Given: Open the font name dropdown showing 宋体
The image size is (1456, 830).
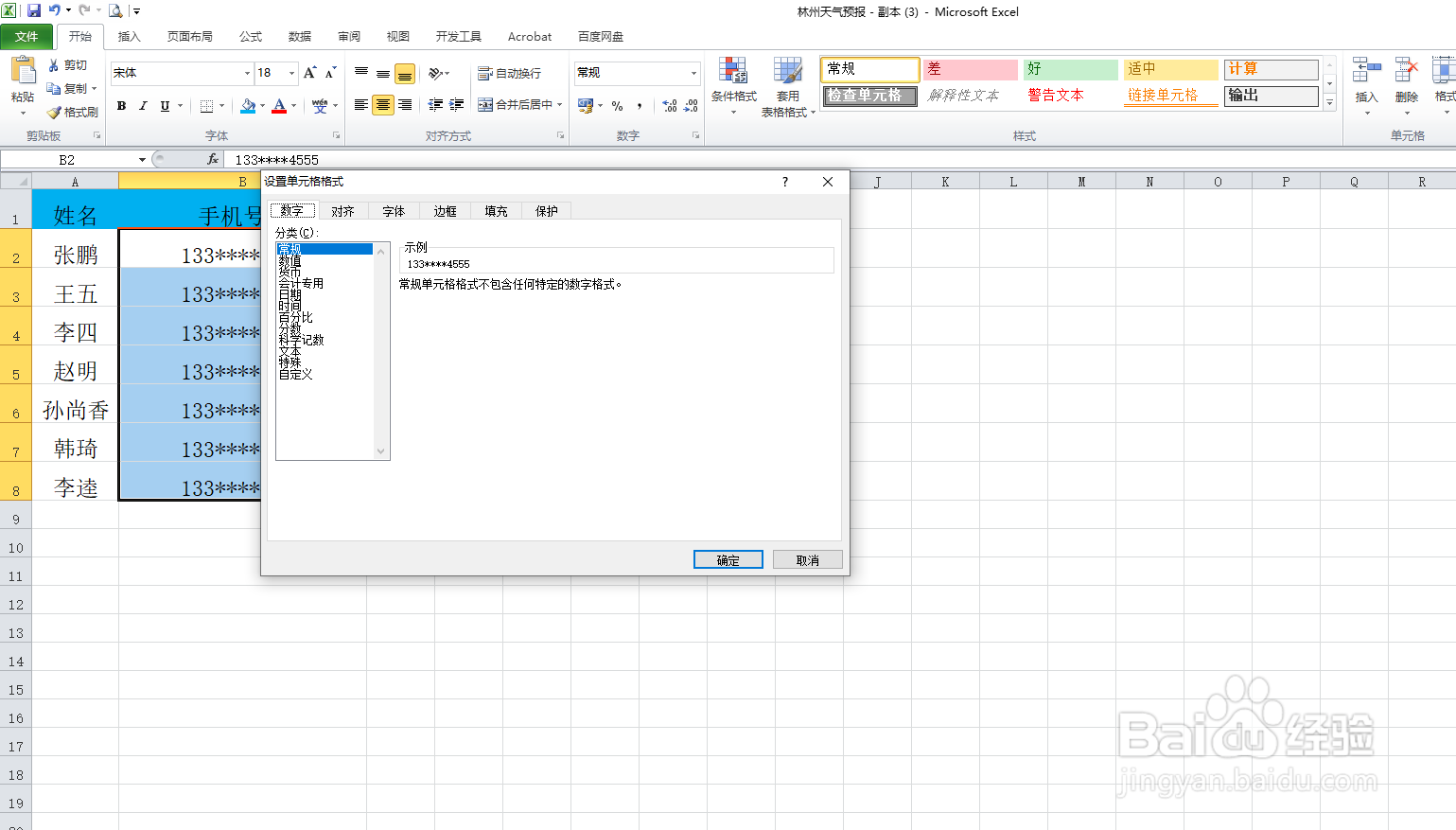Looking at the screenshot, I should (x=248, y=73).
